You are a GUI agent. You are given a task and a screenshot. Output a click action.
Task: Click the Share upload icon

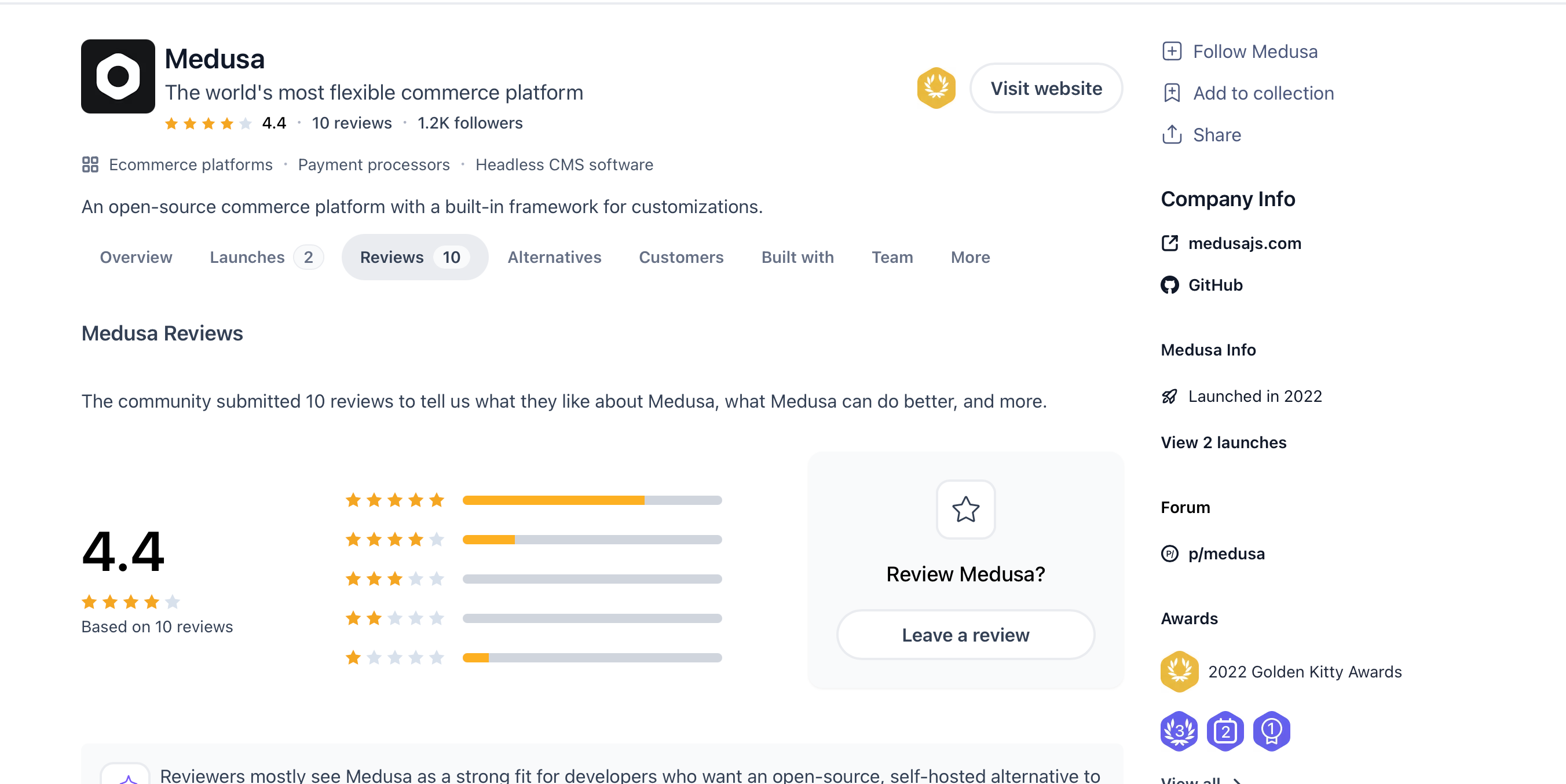[x=1172, y=134]
